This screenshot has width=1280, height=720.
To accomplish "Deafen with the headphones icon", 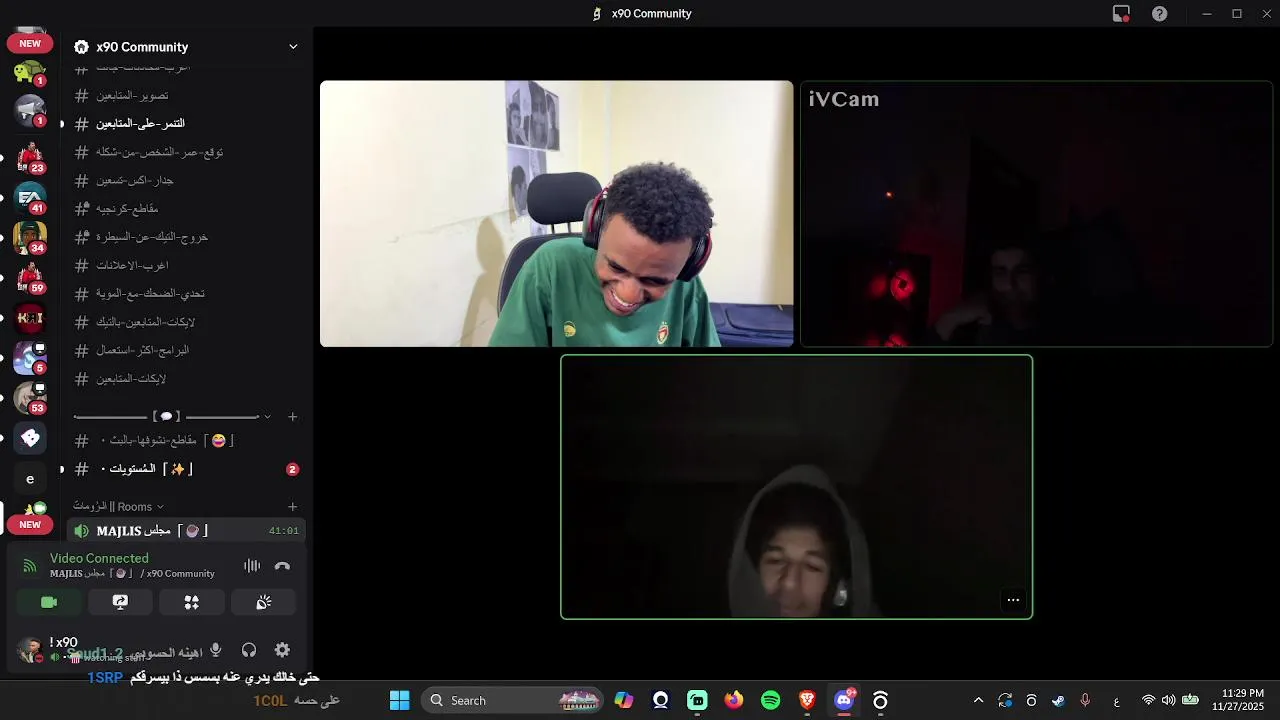I will [249, 650].
